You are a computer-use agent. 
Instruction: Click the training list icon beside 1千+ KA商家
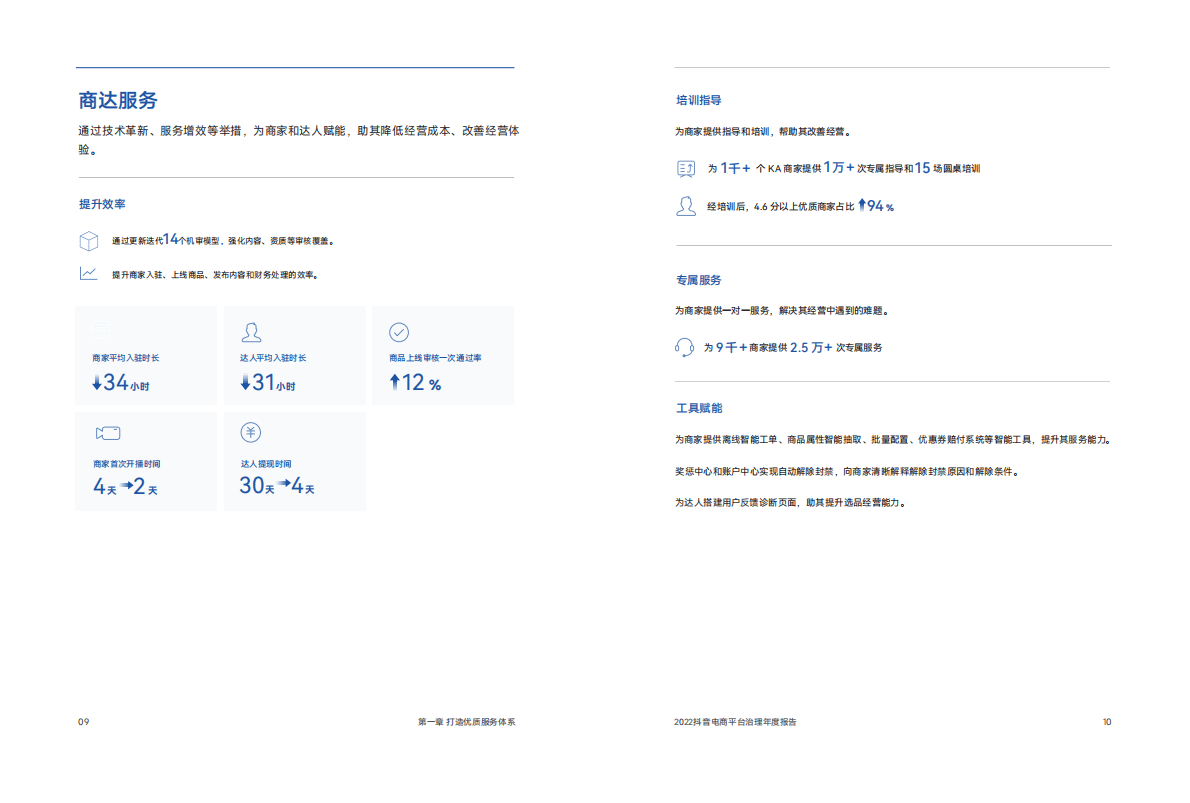(x=686, y=168)
